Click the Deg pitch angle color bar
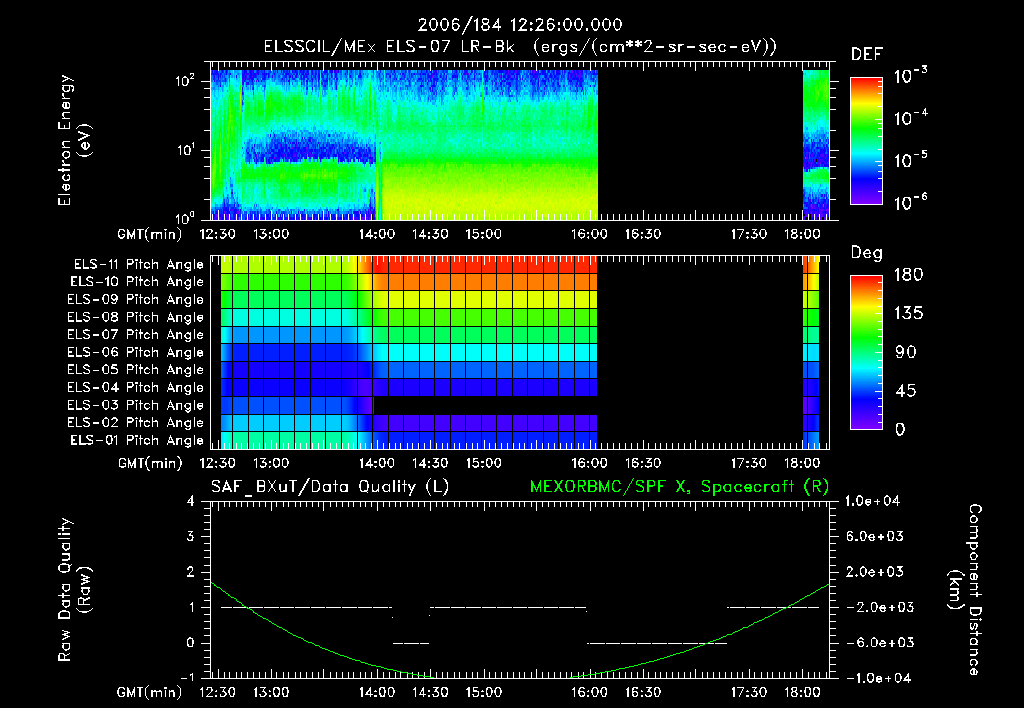Image resolution: width=1024 pixels, height=708 pixels. coord(867,352)
